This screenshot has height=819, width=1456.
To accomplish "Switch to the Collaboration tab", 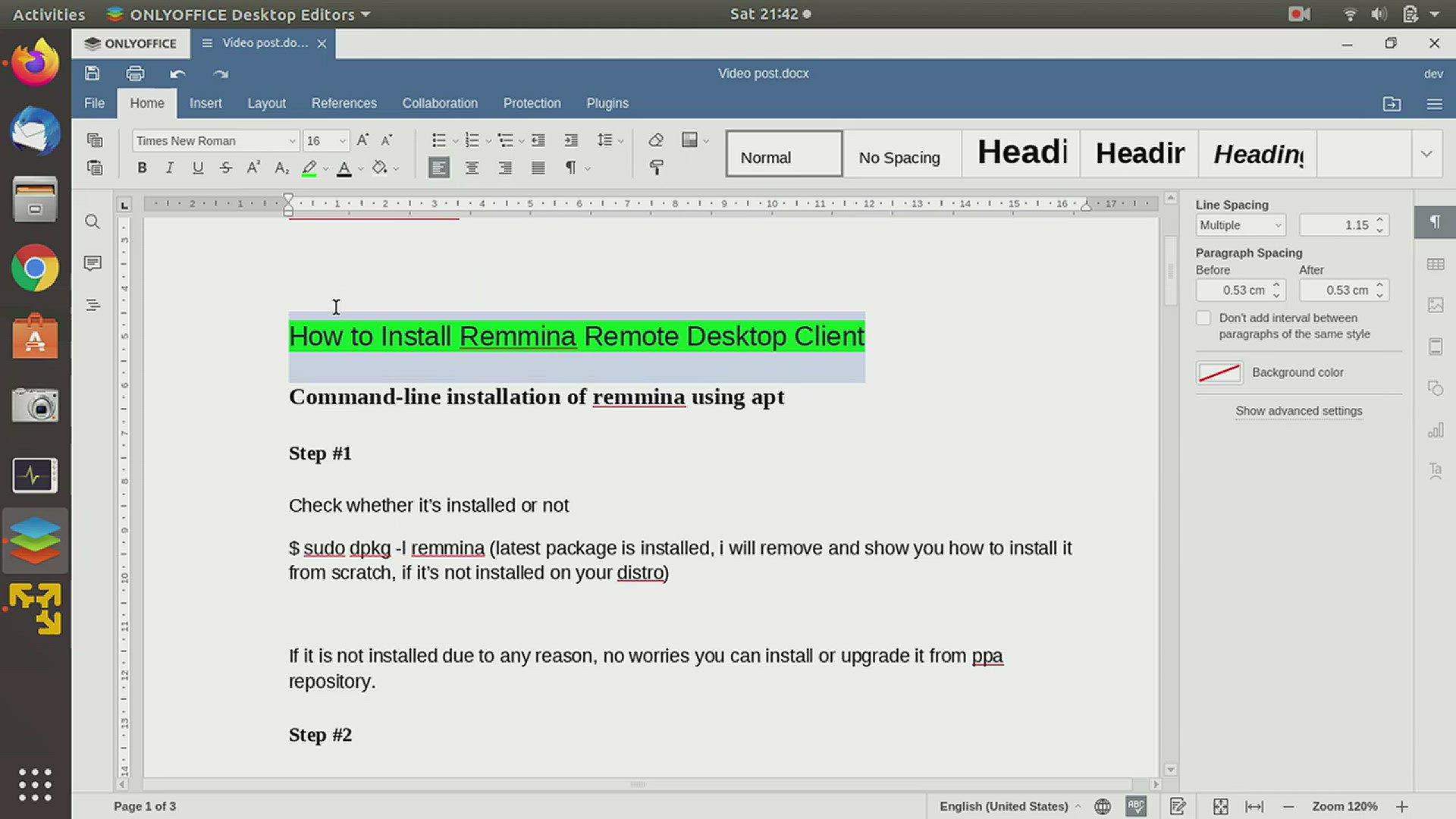I will (x=440, y=103).
